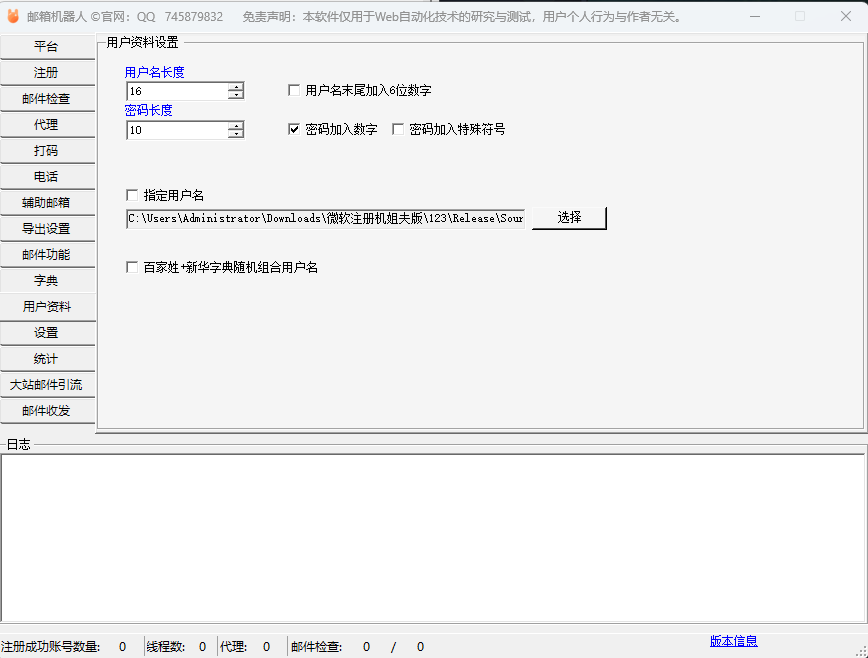The image size is (868, 658).
Task: Click inside the 日志 log area
Action: (x=432, y=538)
